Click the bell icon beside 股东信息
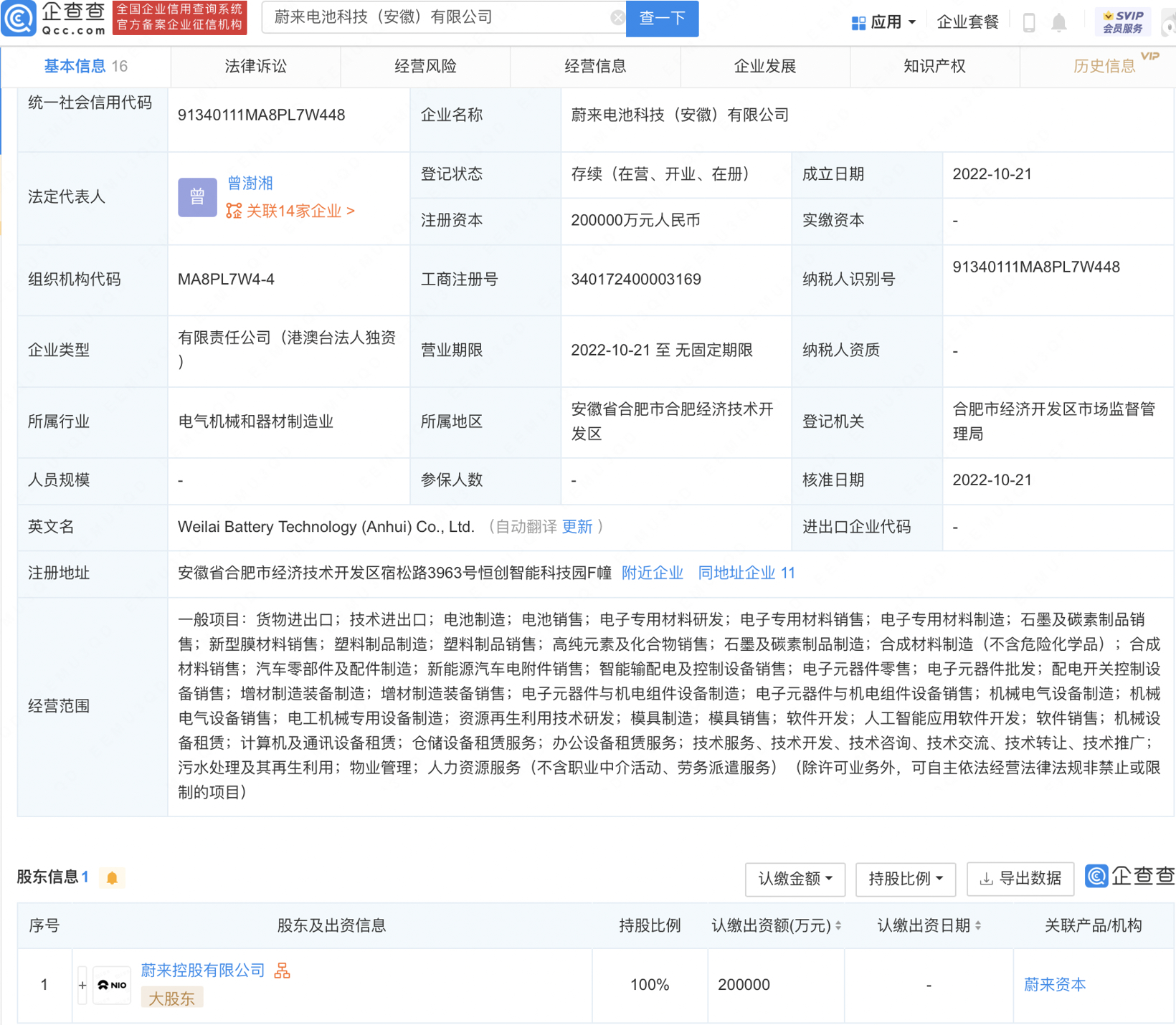 coord(112,877)
